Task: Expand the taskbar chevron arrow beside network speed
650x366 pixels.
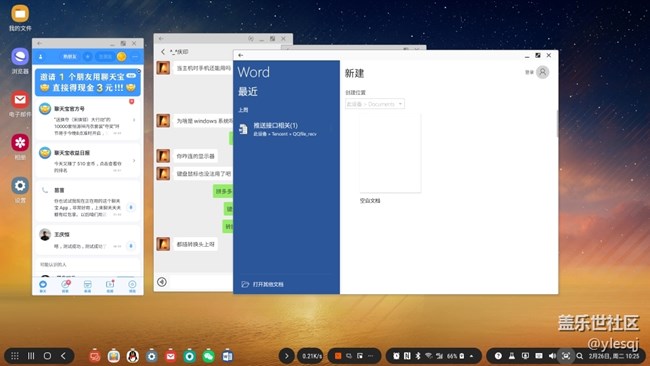Action: [x=286, y=356]
